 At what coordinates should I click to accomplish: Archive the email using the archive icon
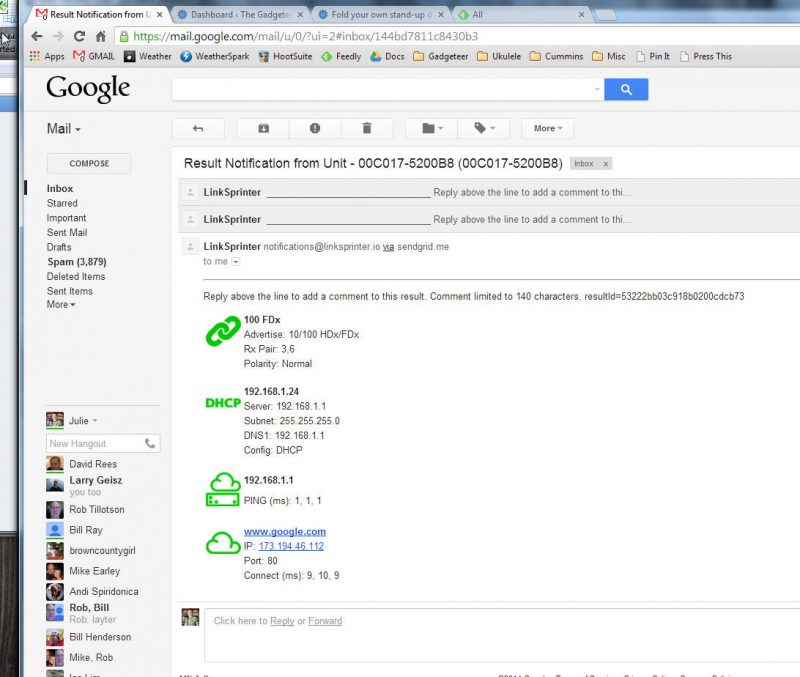263,128
